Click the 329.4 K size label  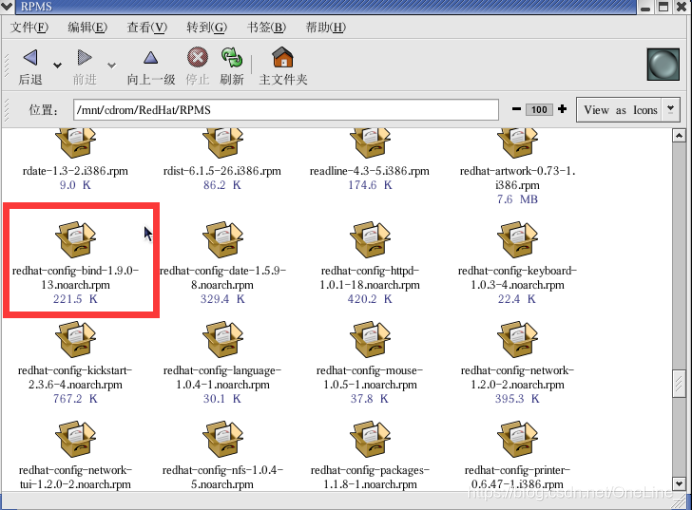(x=222, y=299)
